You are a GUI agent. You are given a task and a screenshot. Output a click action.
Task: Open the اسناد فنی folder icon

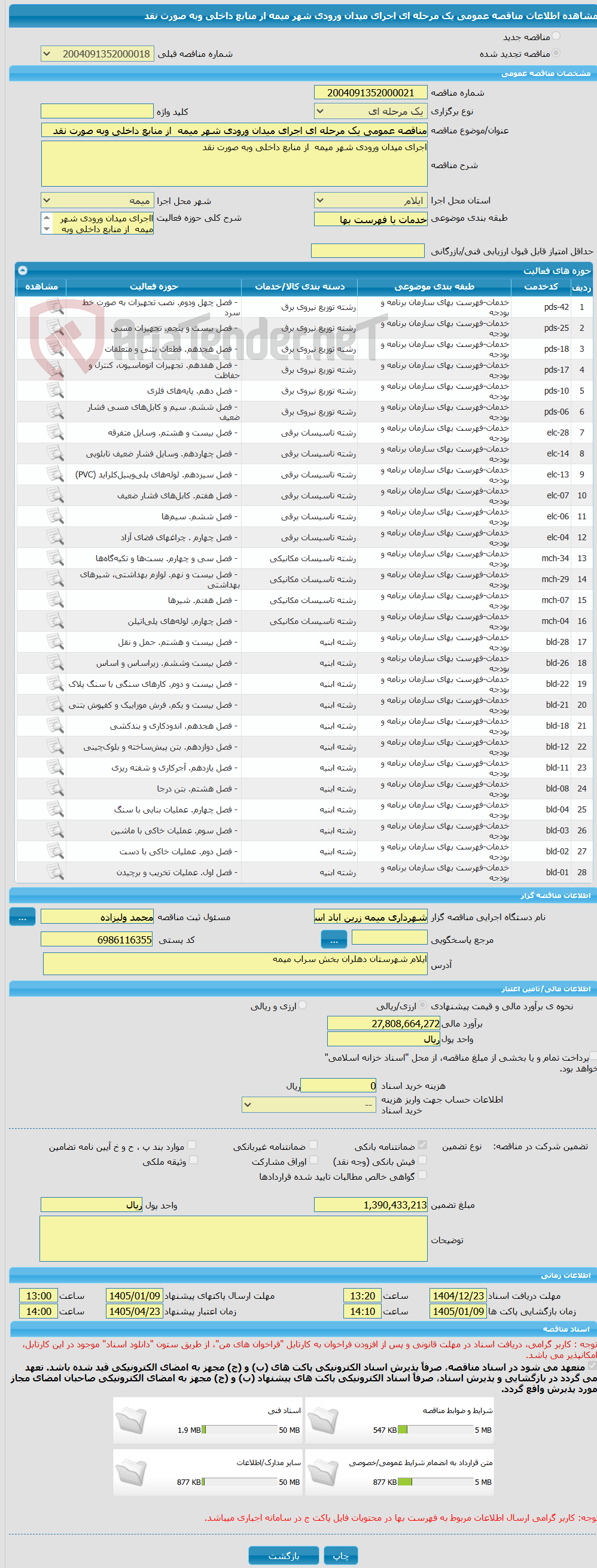point(131,1421)
